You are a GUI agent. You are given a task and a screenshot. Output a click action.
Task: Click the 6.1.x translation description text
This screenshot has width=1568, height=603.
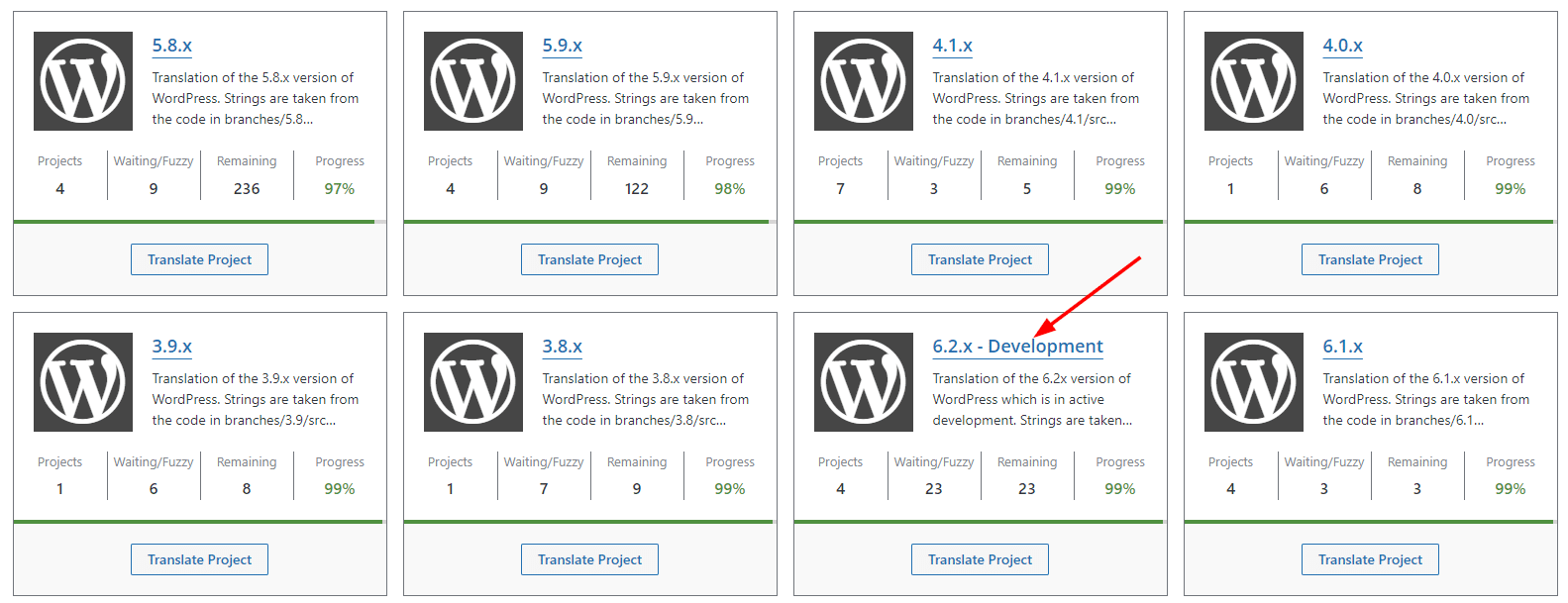(x=1425, y=399)
